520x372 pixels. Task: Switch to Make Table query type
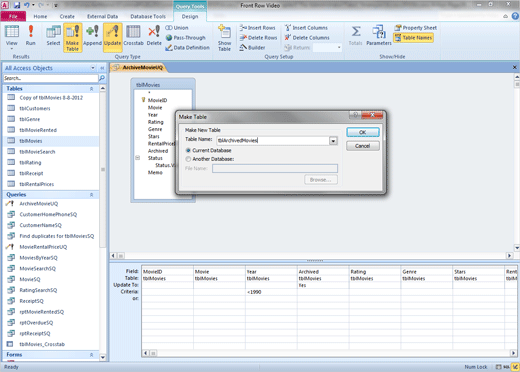(x=72, y=38)
